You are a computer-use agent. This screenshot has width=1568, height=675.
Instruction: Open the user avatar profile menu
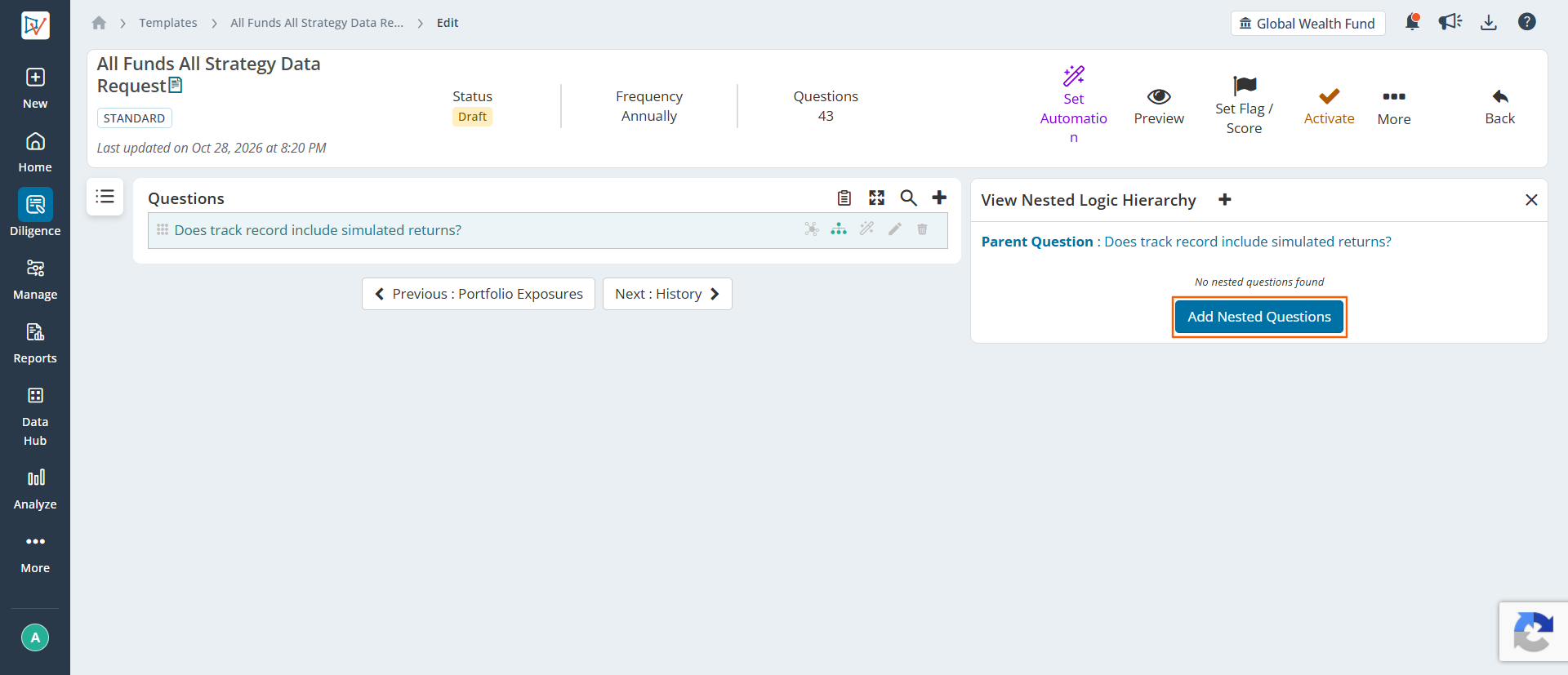click(x=35, y=637)
